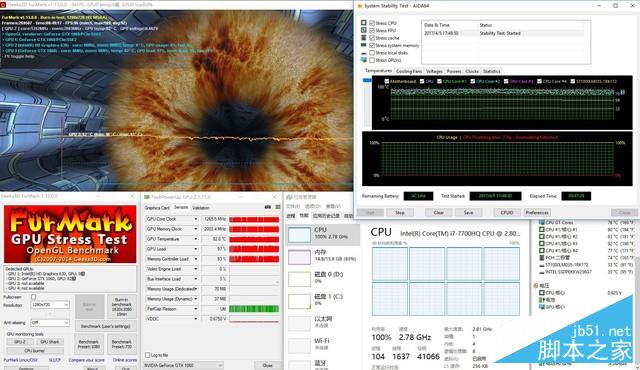Open PerfCap Reason sensor dropdown
640x370 pixels.
[196, 309]
